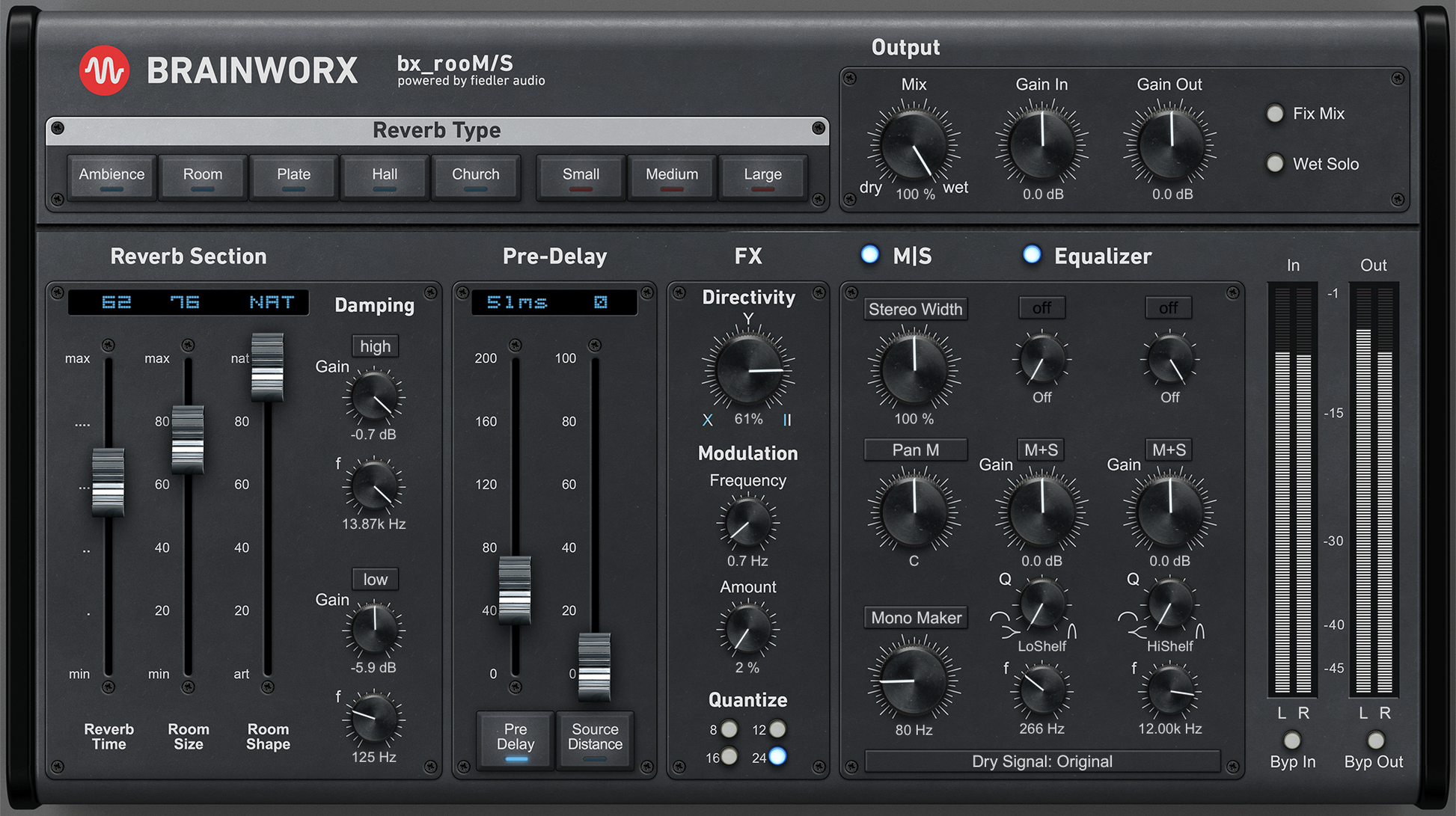
Task: Click the pre-delay 51ms display field
Action: 517,302
